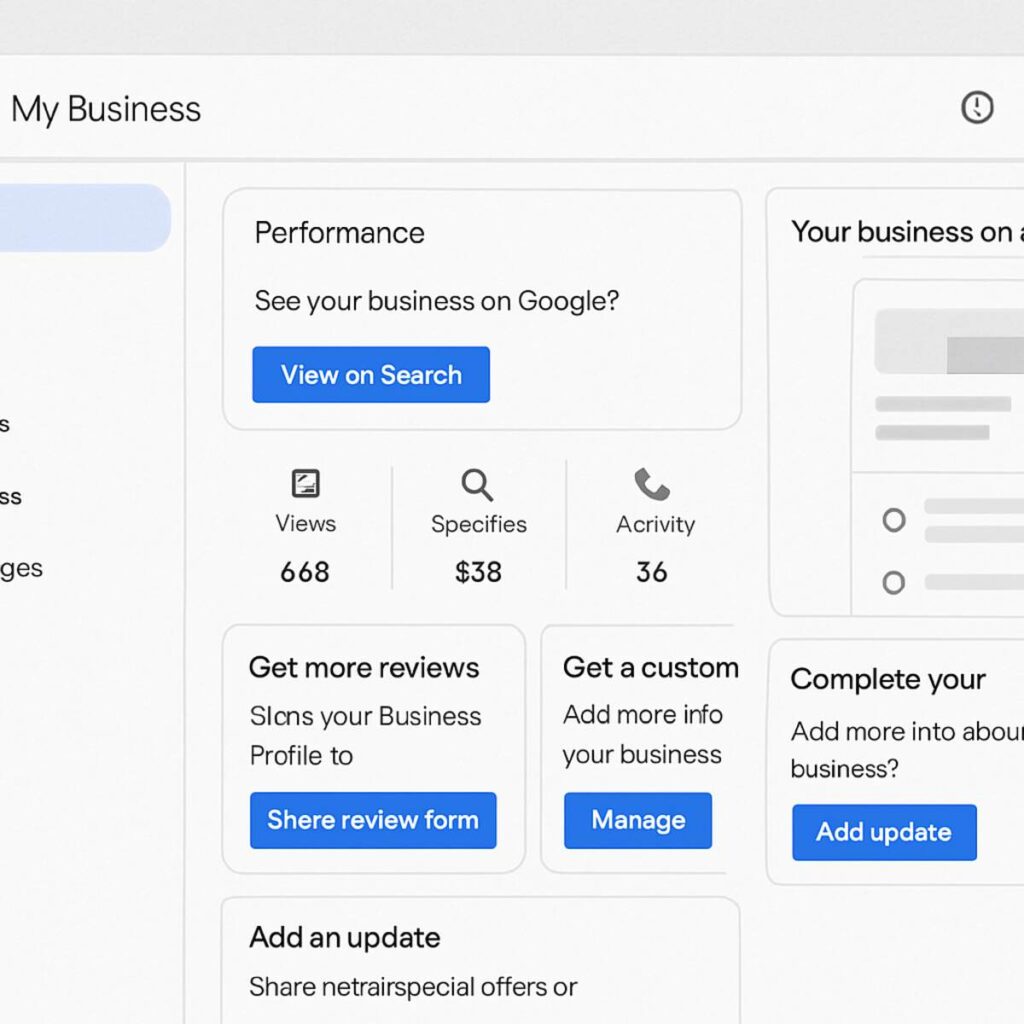Click the Acrivity phone icon
Viewport: 1024px width, 1024px height.
point(652,484)
